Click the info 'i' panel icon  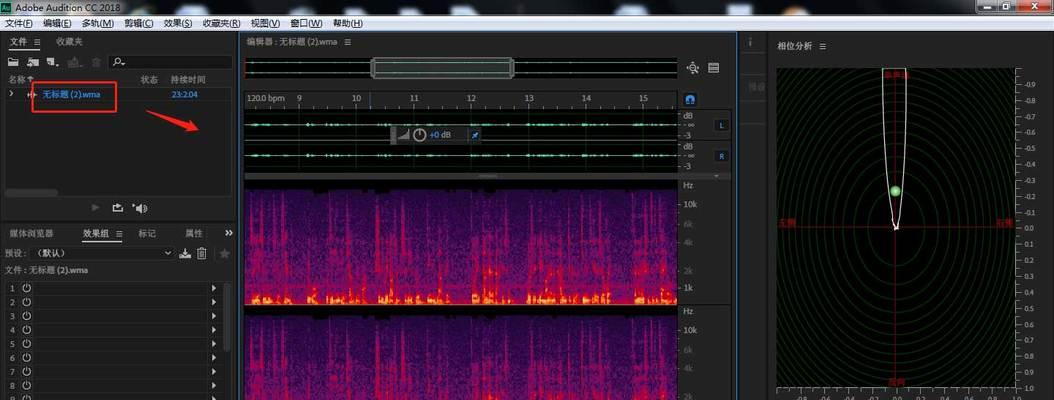pyautogui.click(x=750, y=42)
